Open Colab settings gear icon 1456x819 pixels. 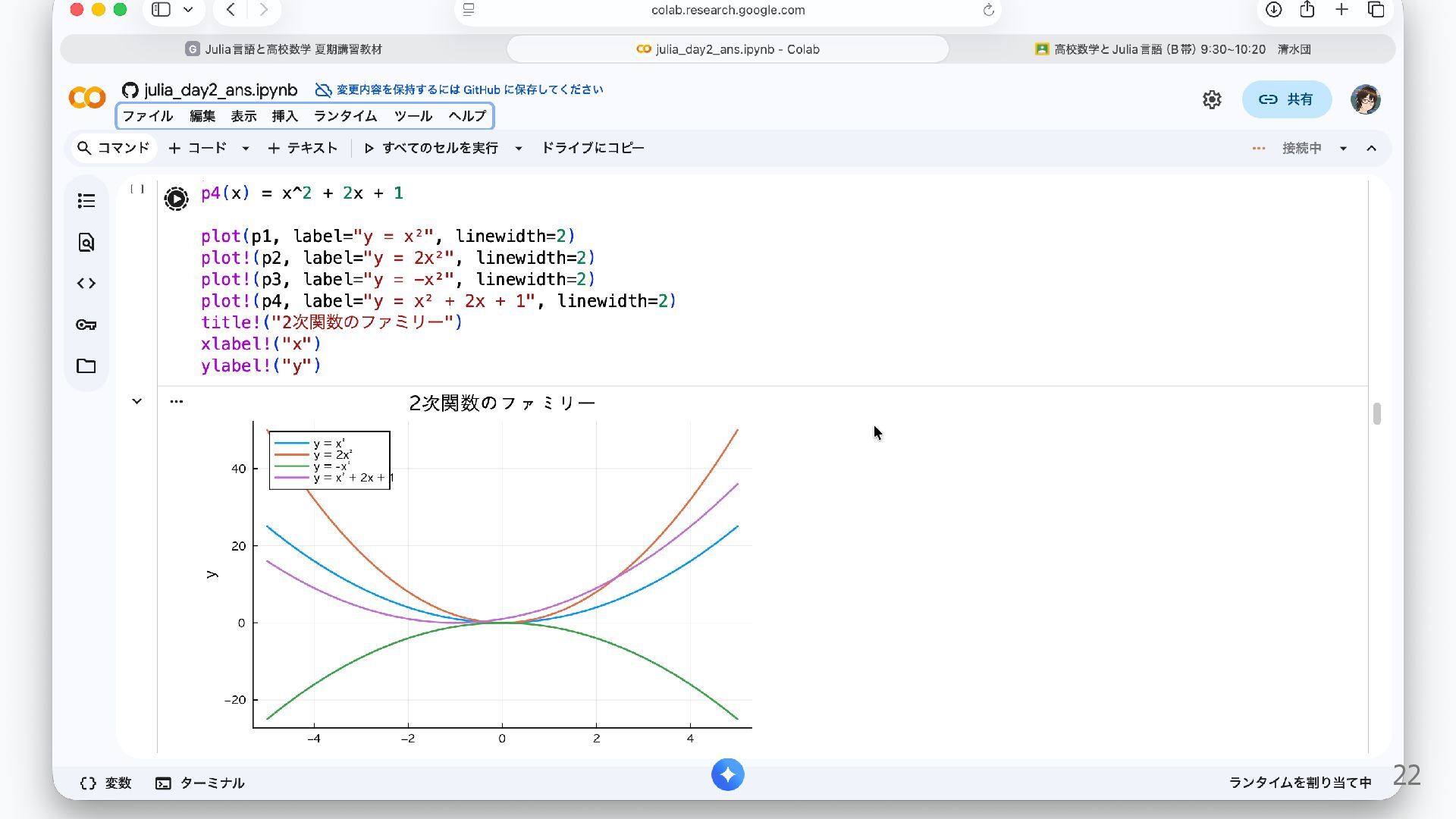1212,99
